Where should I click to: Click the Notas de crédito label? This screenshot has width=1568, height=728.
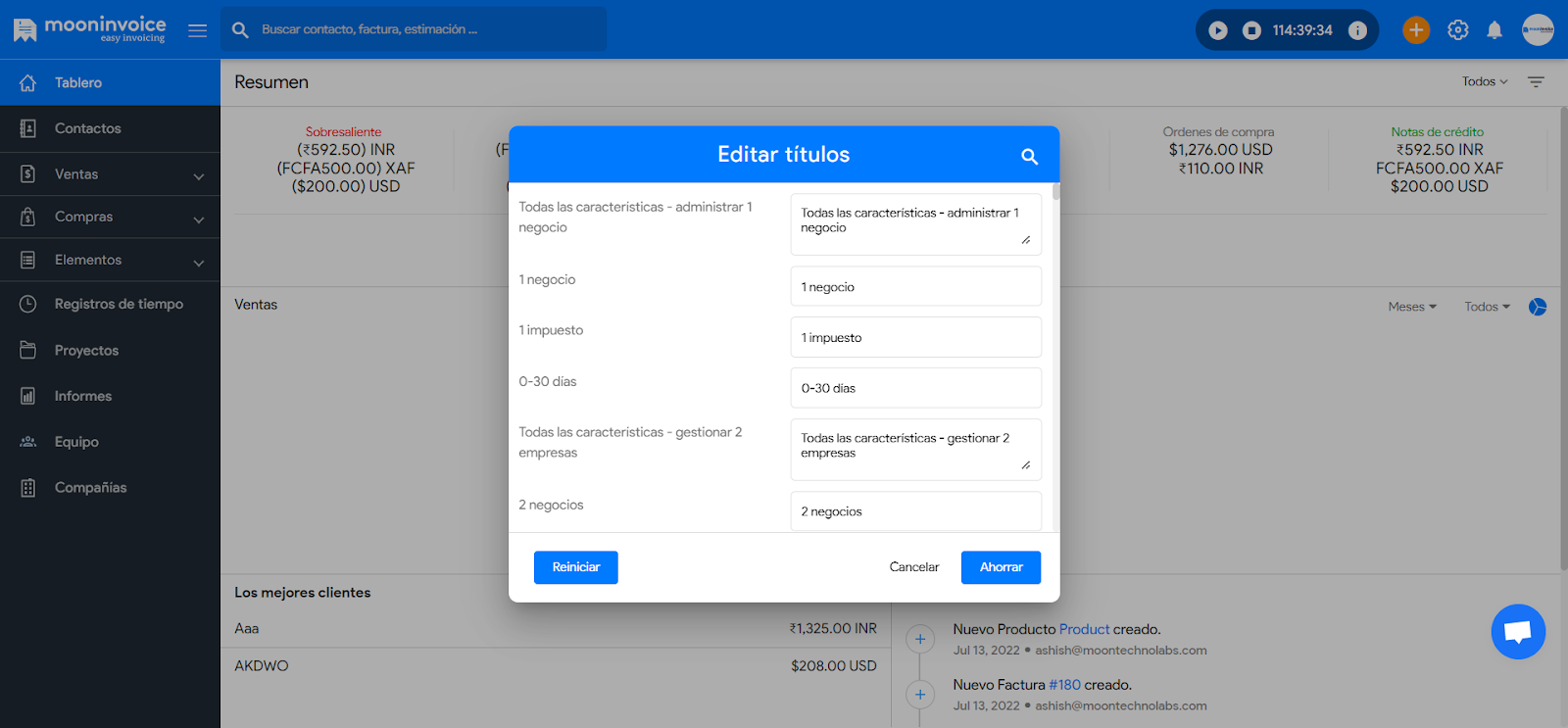coord(1437,131)
